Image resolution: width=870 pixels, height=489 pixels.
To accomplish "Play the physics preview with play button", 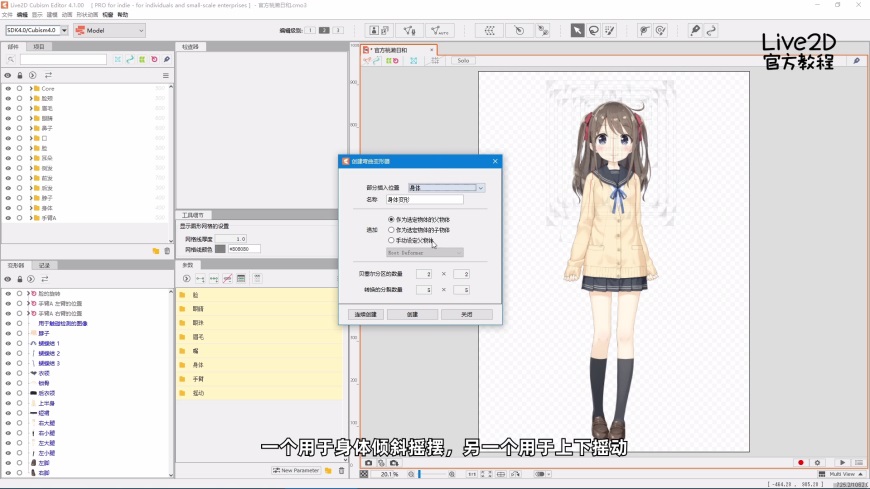I will tap(842, 462).
